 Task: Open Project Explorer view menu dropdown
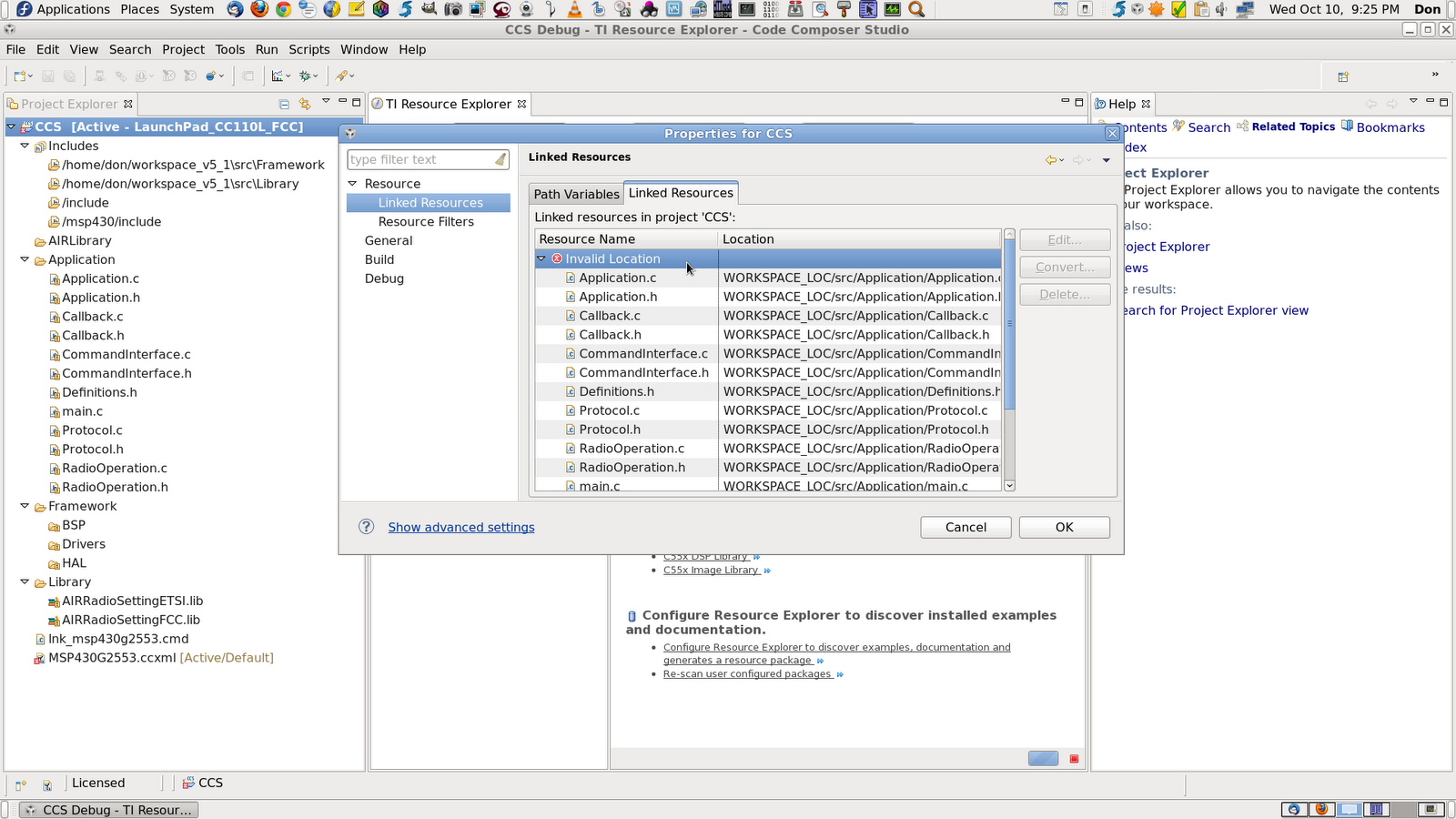coord(326,102)
